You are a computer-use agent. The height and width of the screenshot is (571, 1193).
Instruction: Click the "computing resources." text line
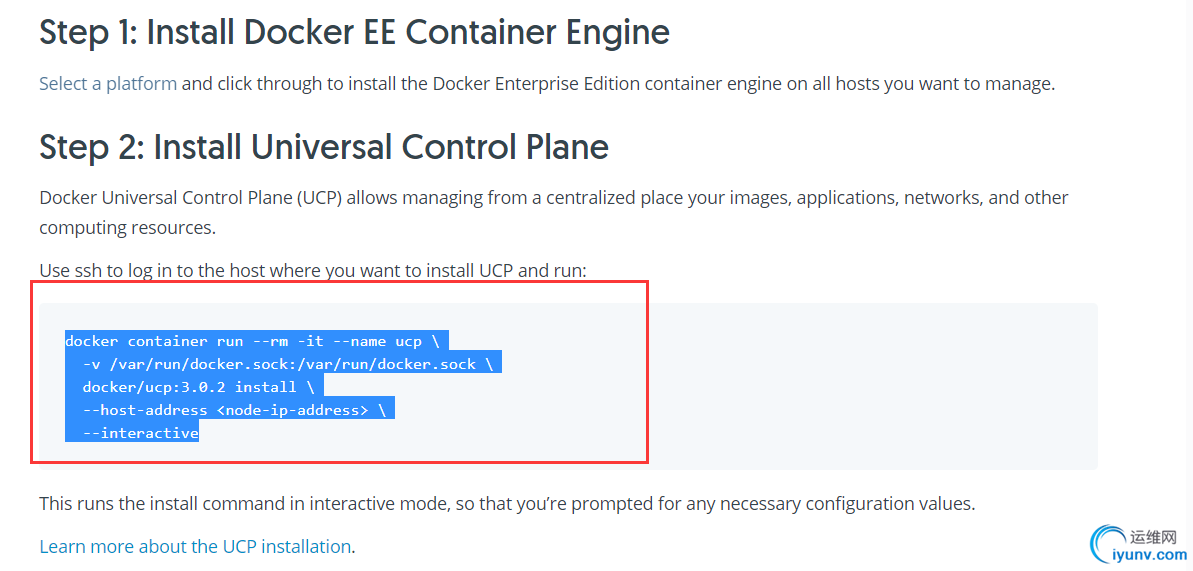(x=127, y=227)
